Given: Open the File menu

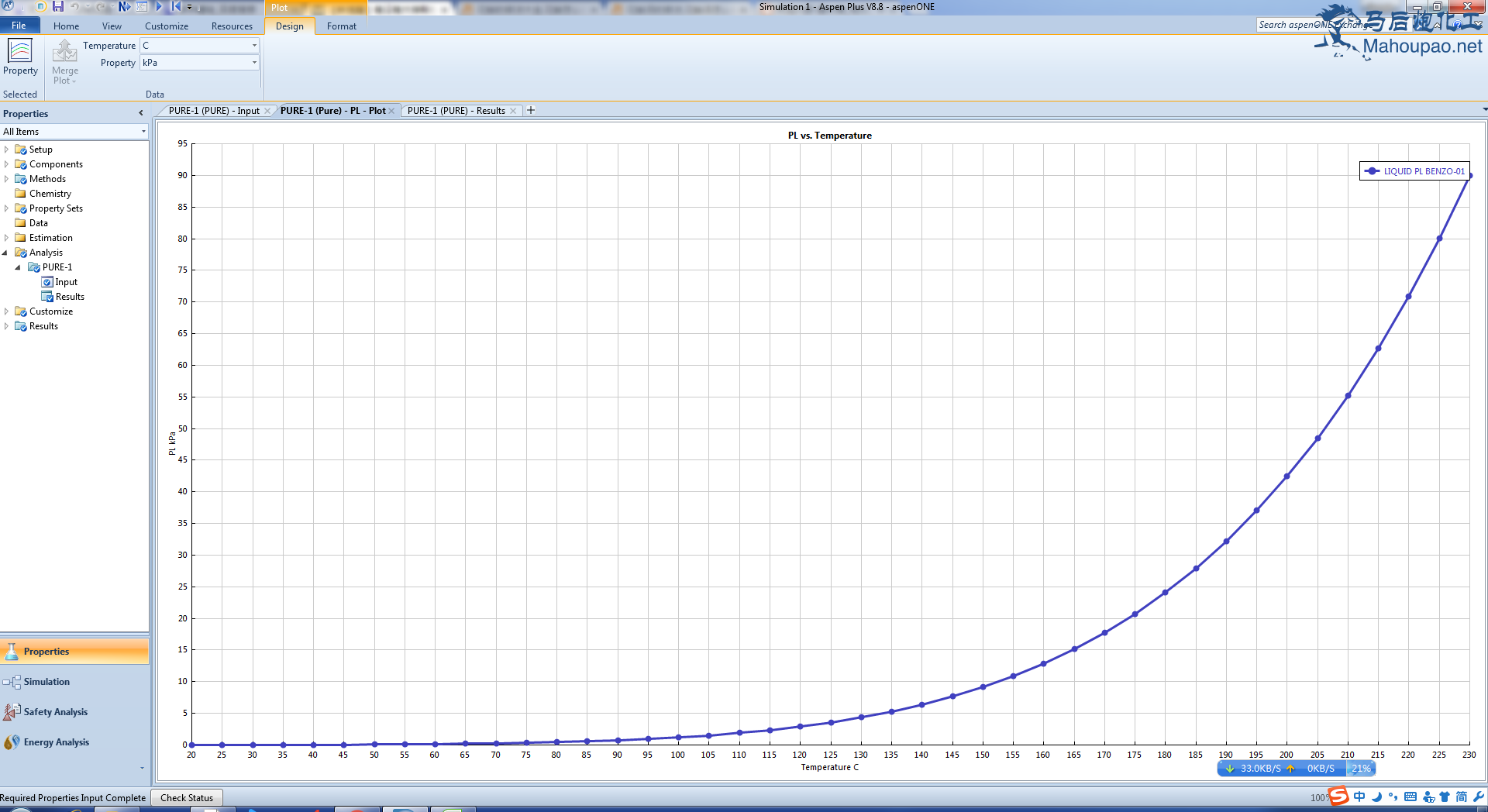Looking at the screenshot, I should pyautogui.click(x=19, y=26).
